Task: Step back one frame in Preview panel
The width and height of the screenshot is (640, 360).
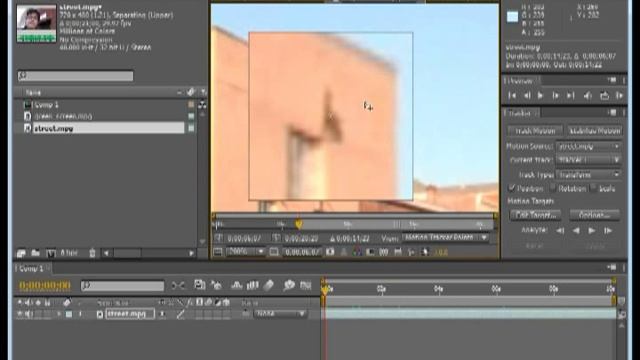Action: tap(527, 96)
